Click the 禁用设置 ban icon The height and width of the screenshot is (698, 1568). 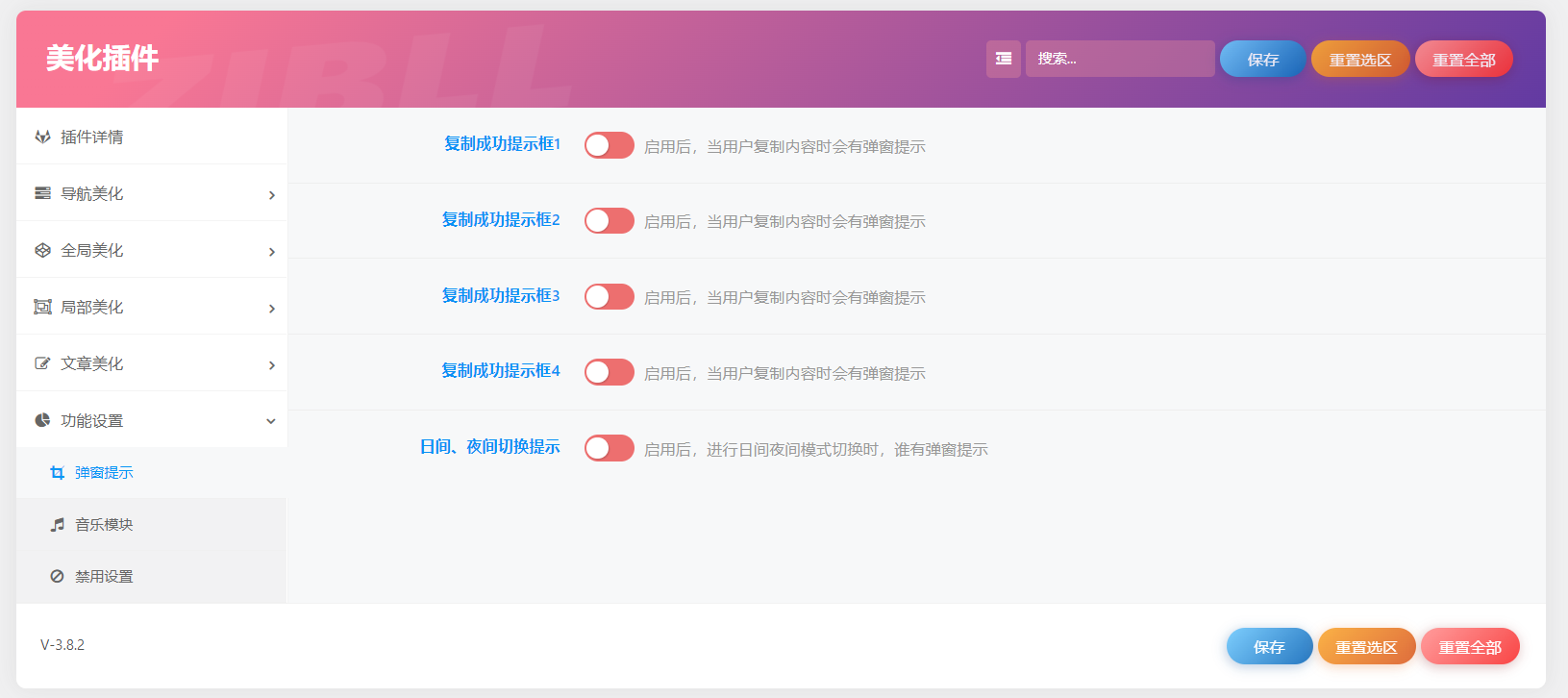coord(58,577)
